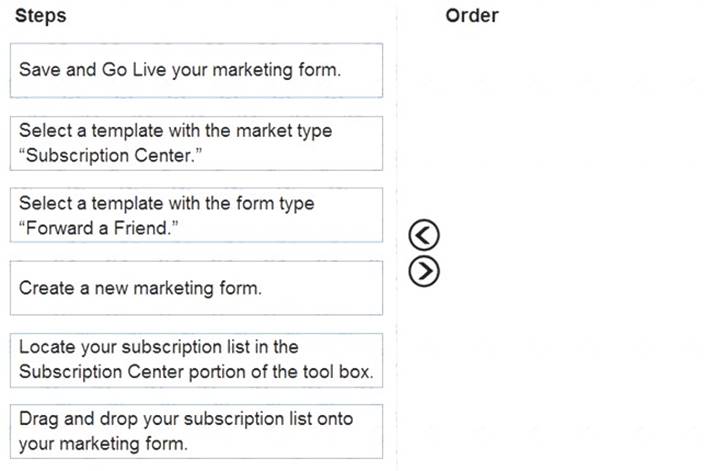Screen dimensions: 716x471
Task: Select the 'Save and Go Live your marketing form' step
Action: (196, 70)
